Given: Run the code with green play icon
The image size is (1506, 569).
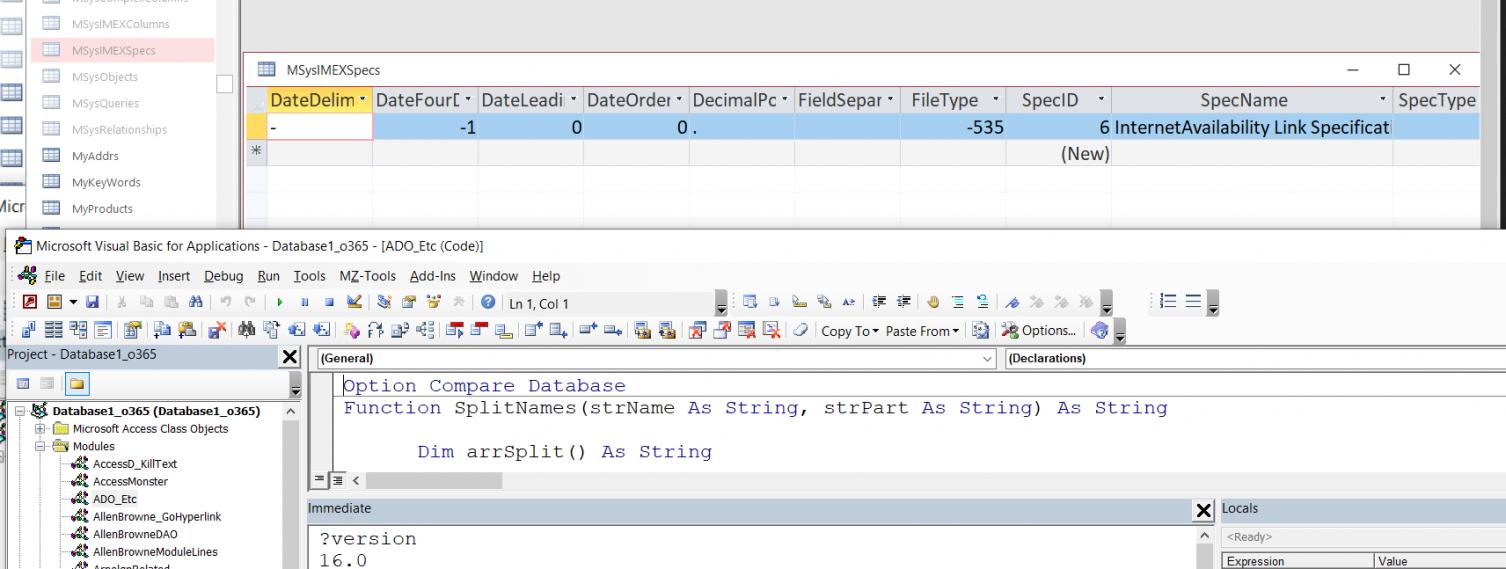Looking at the screenshot, I should click(x=280, y=302).
